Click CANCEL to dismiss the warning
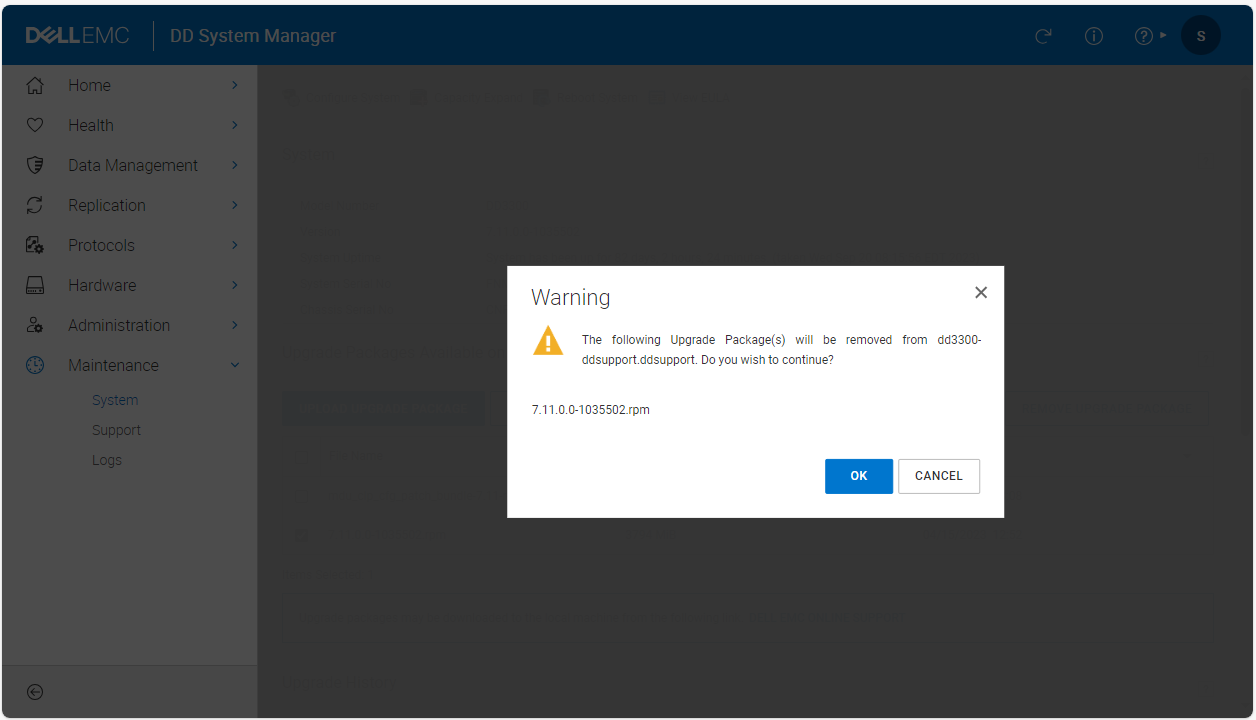This screenshot has height=720, width=1256. click(938, 476)
